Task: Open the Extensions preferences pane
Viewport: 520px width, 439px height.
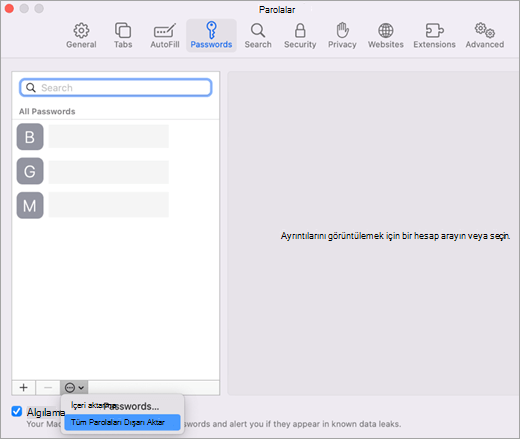Action: [434, 35]
